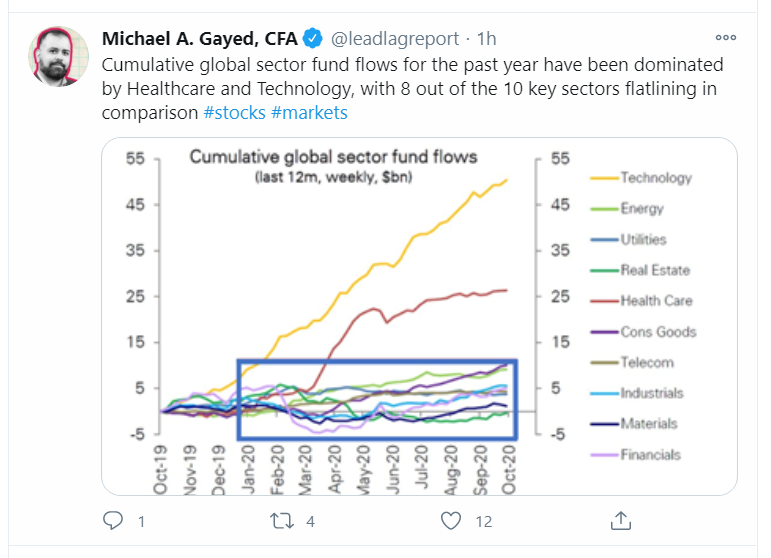Click the retweet count number 4
The width and height of the screenshot is (771, 558).
(x=311, y=521)
